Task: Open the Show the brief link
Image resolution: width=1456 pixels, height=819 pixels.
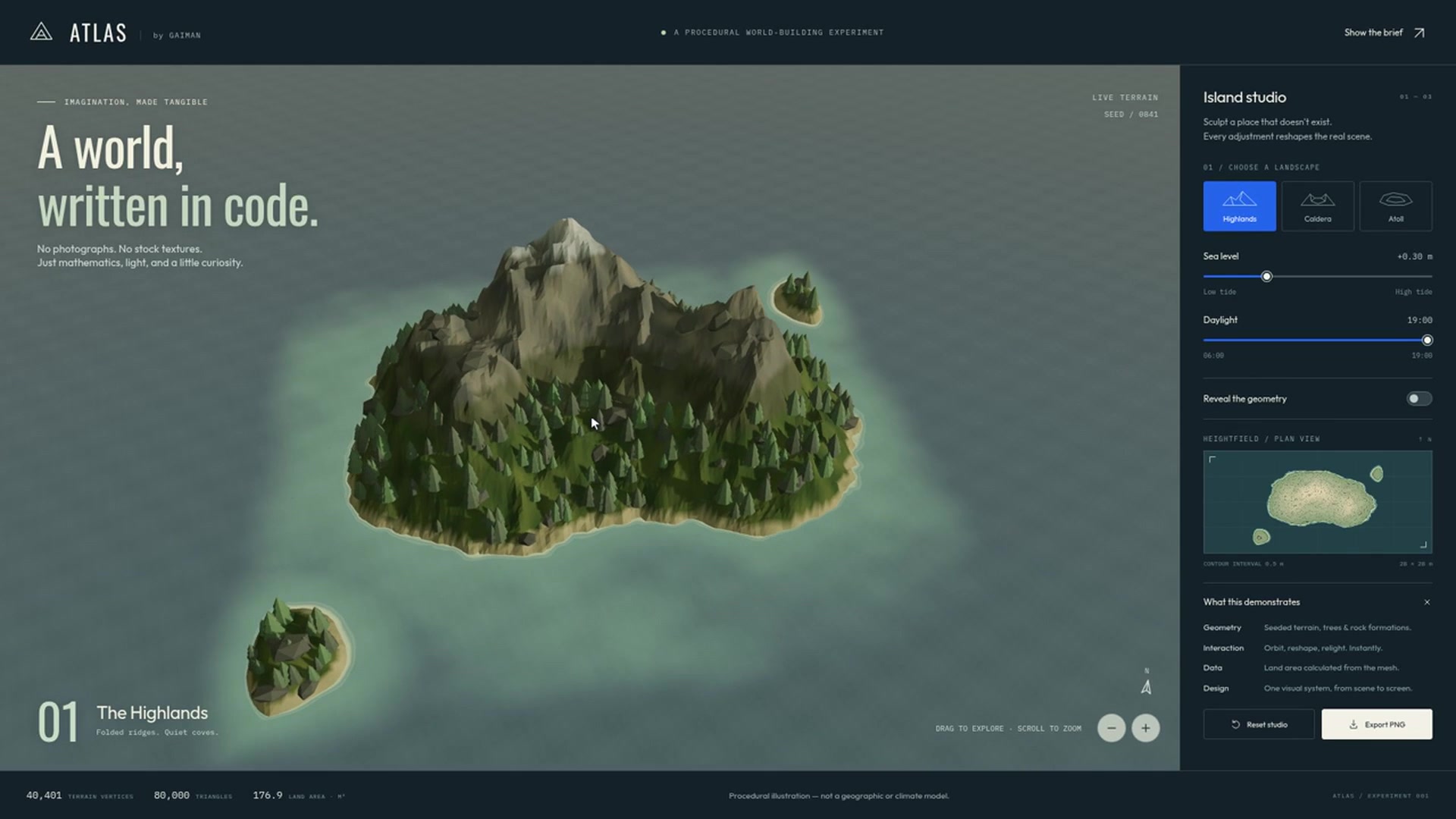Action: (x=1385, y=33)
